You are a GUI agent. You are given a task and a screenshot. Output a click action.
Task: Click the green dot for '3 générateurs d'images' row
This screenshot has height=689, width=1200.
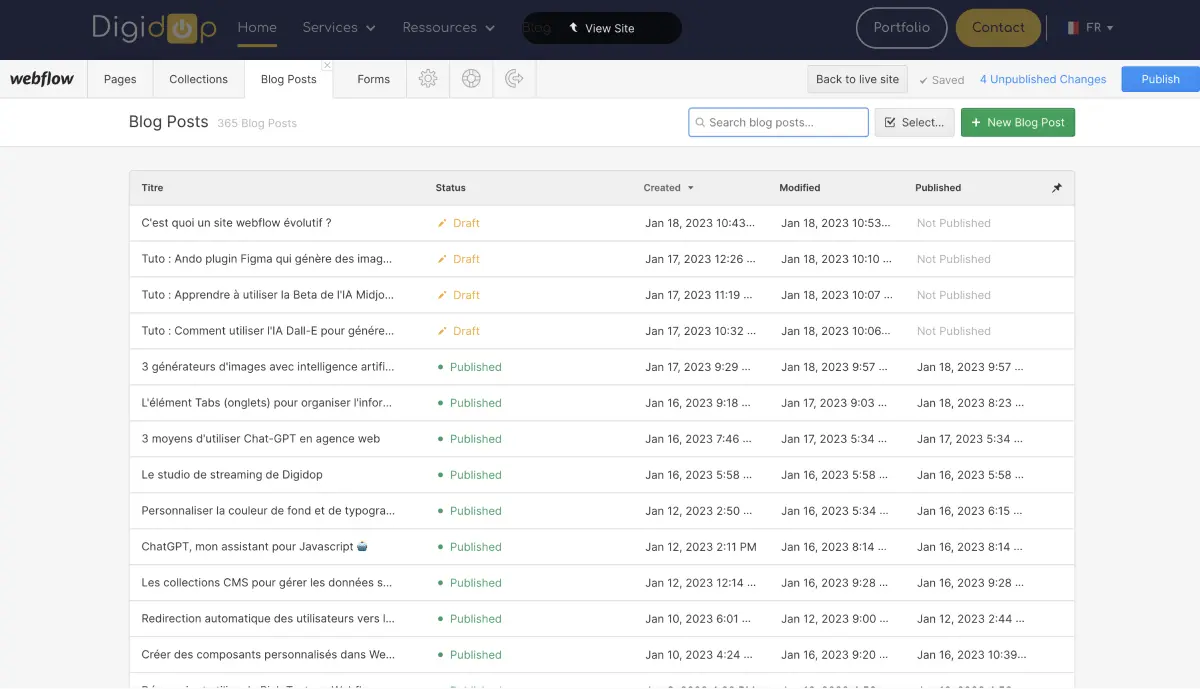click(x=440, y=367)
